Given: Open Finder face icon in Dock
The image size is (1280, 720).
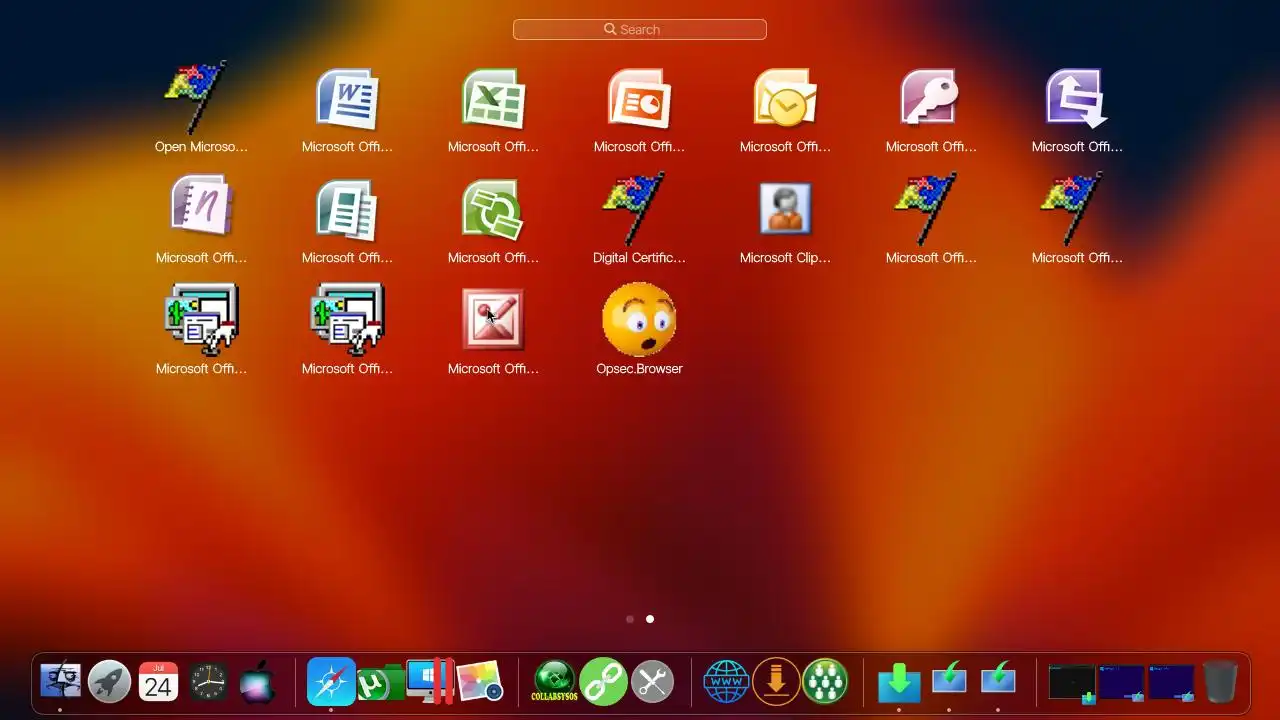Looking at the screenshot, I should [x=60, y=682].
